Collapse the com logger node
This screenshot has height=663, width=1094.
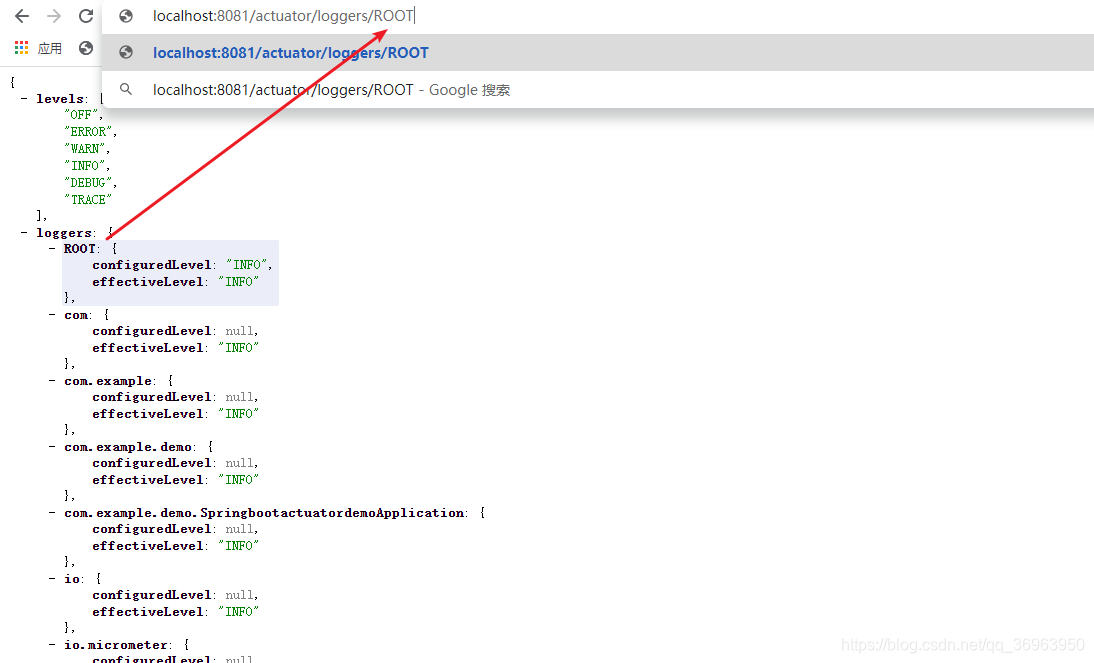(x=52, y=314)
